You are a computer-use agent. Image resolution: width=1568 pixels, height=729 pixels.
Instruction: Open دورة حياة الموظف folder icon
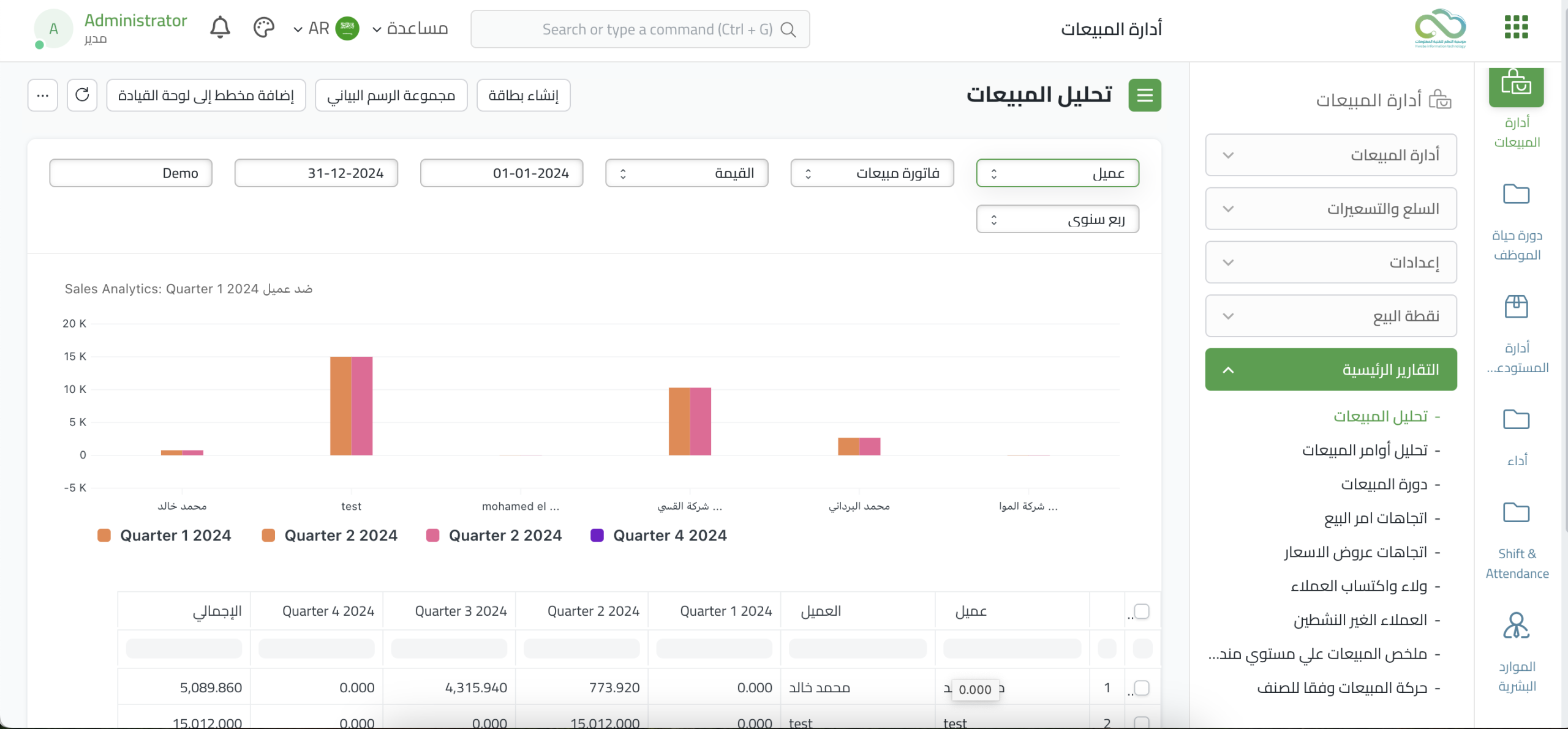pos(1517,195)
